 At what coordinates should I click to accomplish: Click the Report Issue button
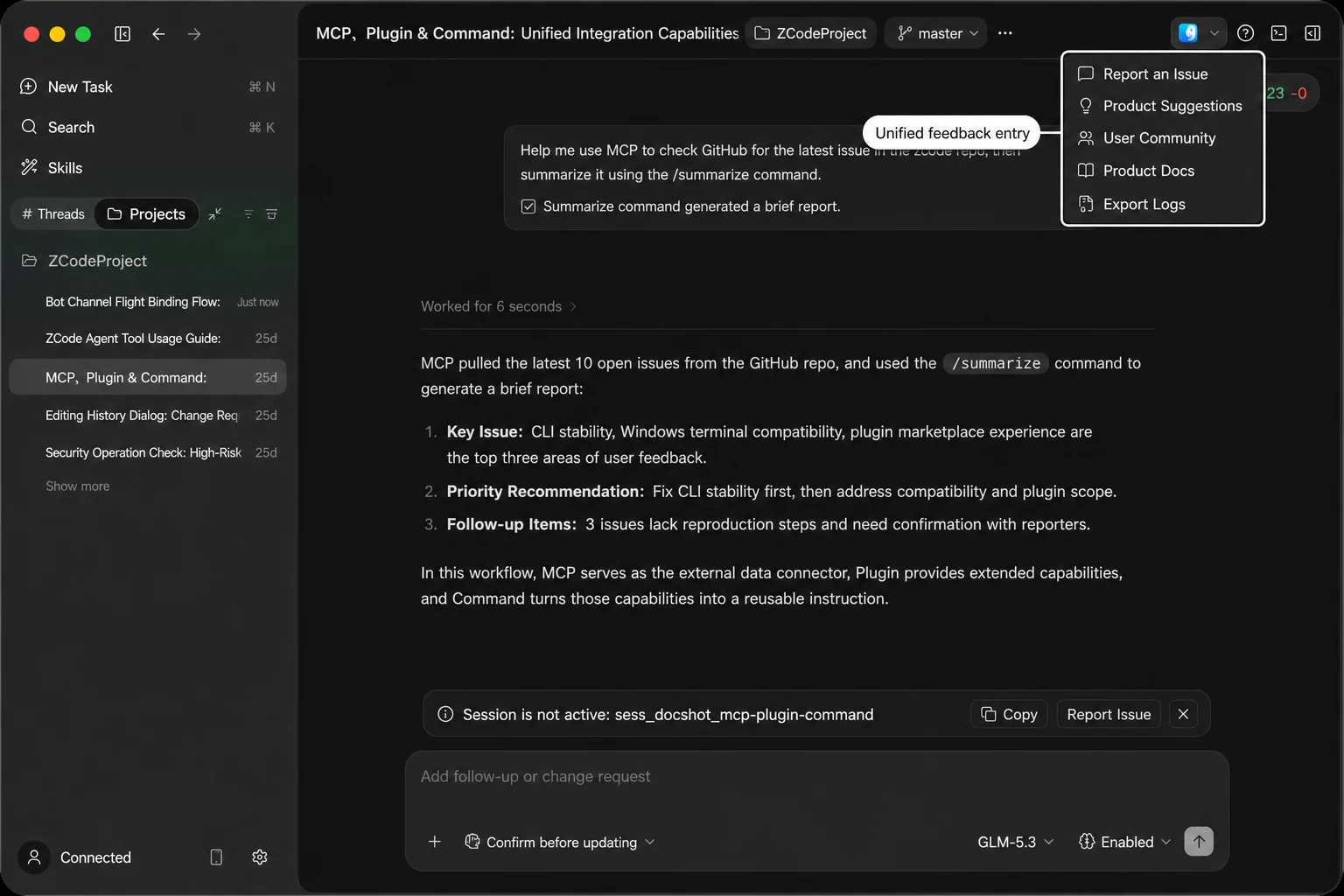pyautogui.click(x=1109, y=714)
